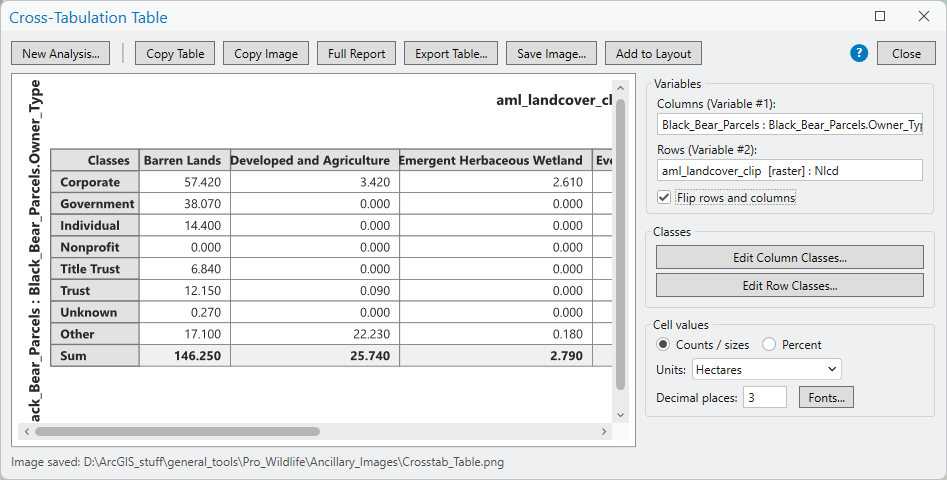Image resolution: width=947 pixels, height=480 pixels.
Task: Select the Corporate row label
Action: pyautogui.click(x=95, y=182)
